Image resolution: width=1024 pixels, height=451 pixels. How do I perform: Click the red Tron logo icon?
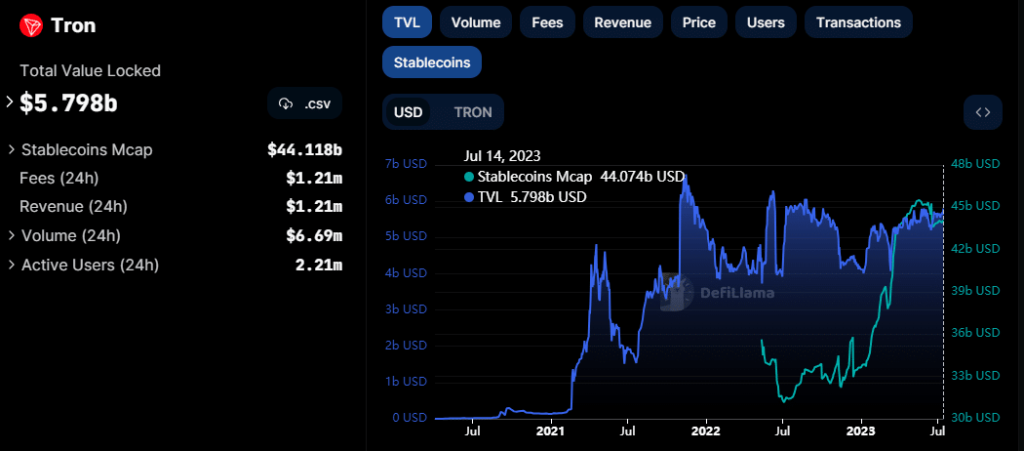tap(31, 25)
